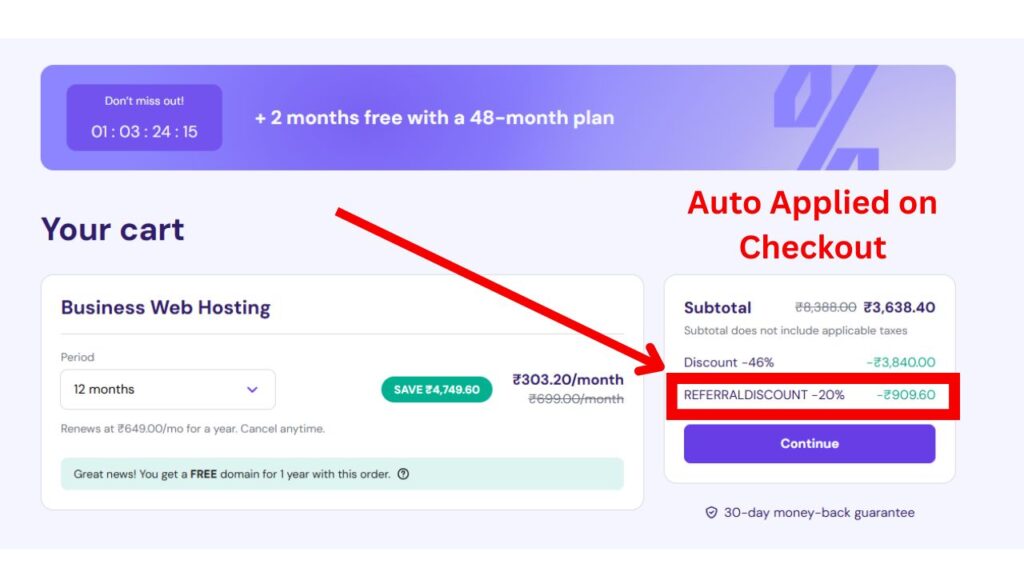Click the crossed-out ₹8,388.00 original subtotal
1024x576 pixels.
825,308
